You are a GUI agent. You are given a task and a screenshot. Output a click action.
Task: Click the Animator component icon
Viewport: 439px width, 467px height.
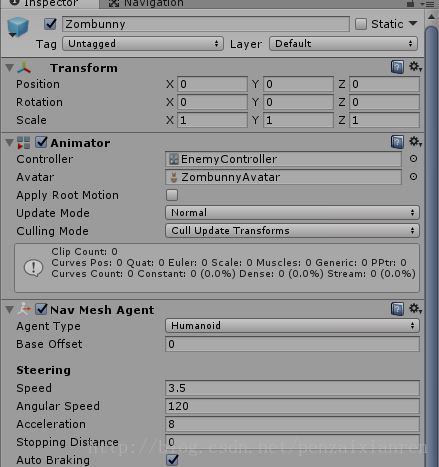pos(24,143)
